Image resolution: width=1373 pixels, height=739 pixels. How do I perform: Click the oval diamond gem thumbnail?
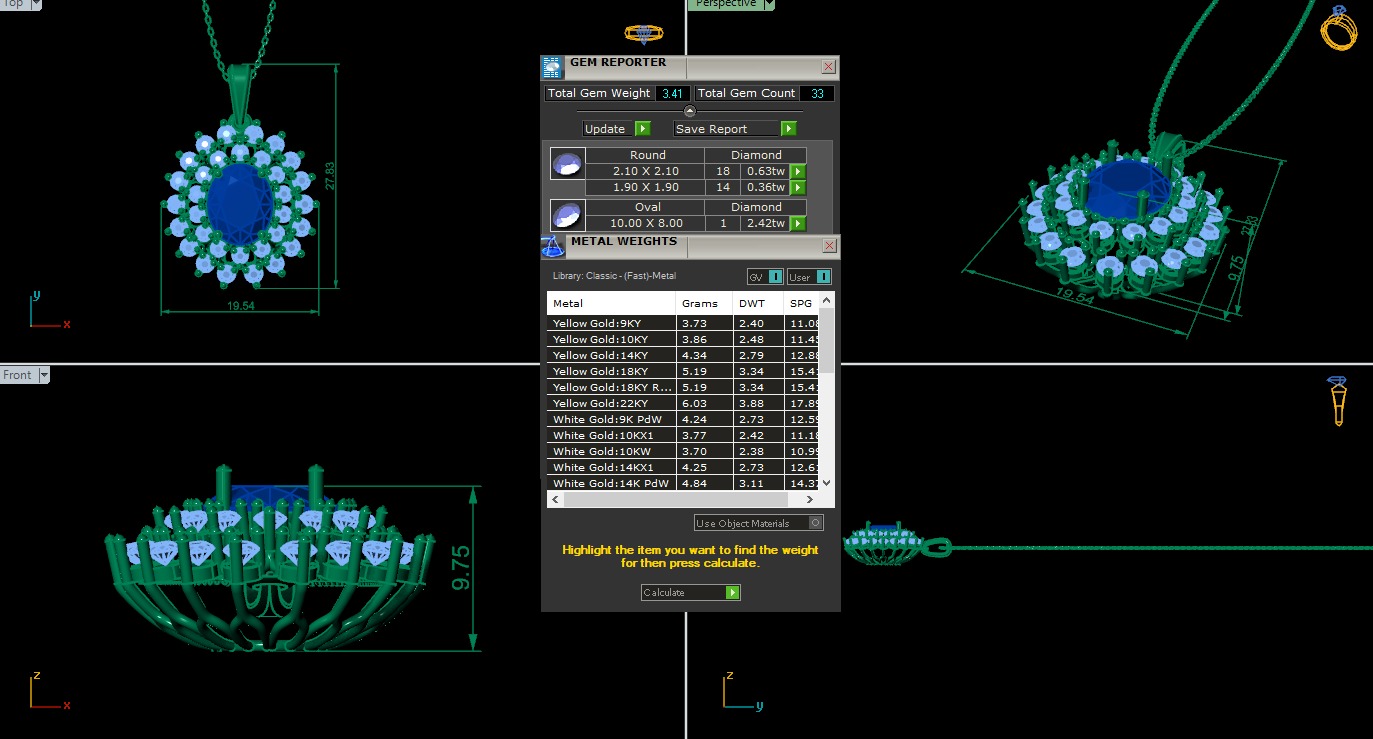coord(567,216)
